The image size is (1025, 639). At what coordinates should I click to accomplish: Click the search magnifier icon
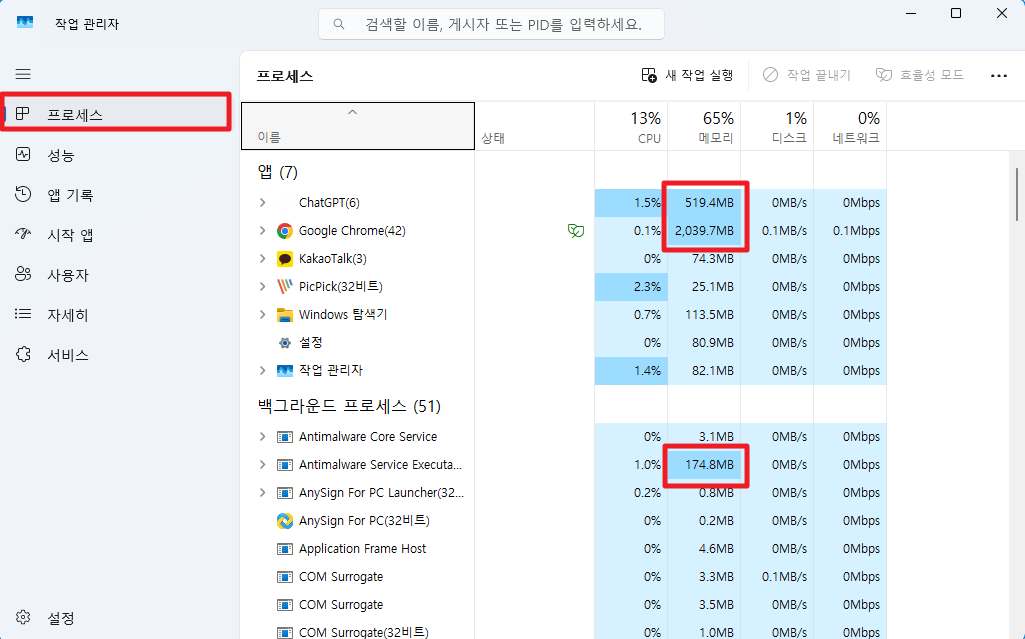(x=339, y=24)
